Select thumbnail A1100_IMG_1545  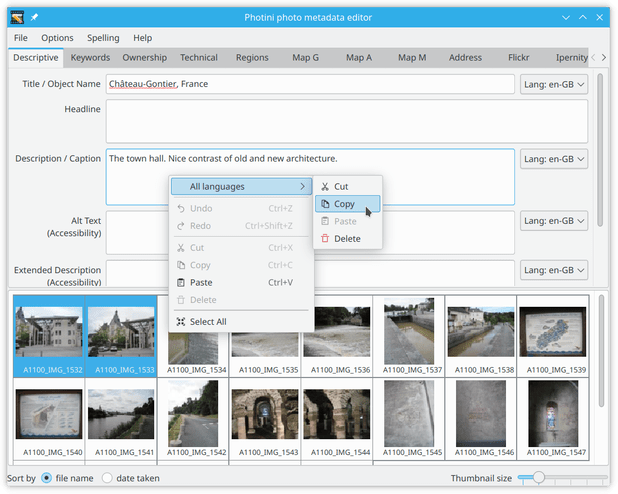tap(409, 419)
